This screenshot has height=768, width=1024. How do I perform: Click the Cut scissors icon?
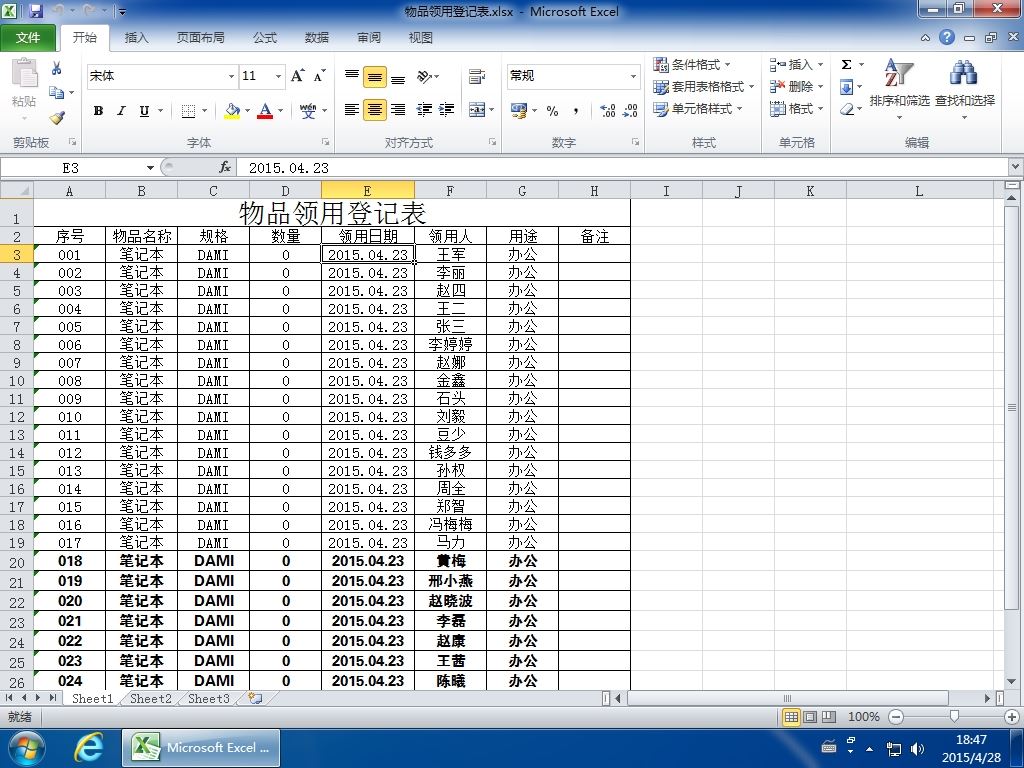click(57, 68)
